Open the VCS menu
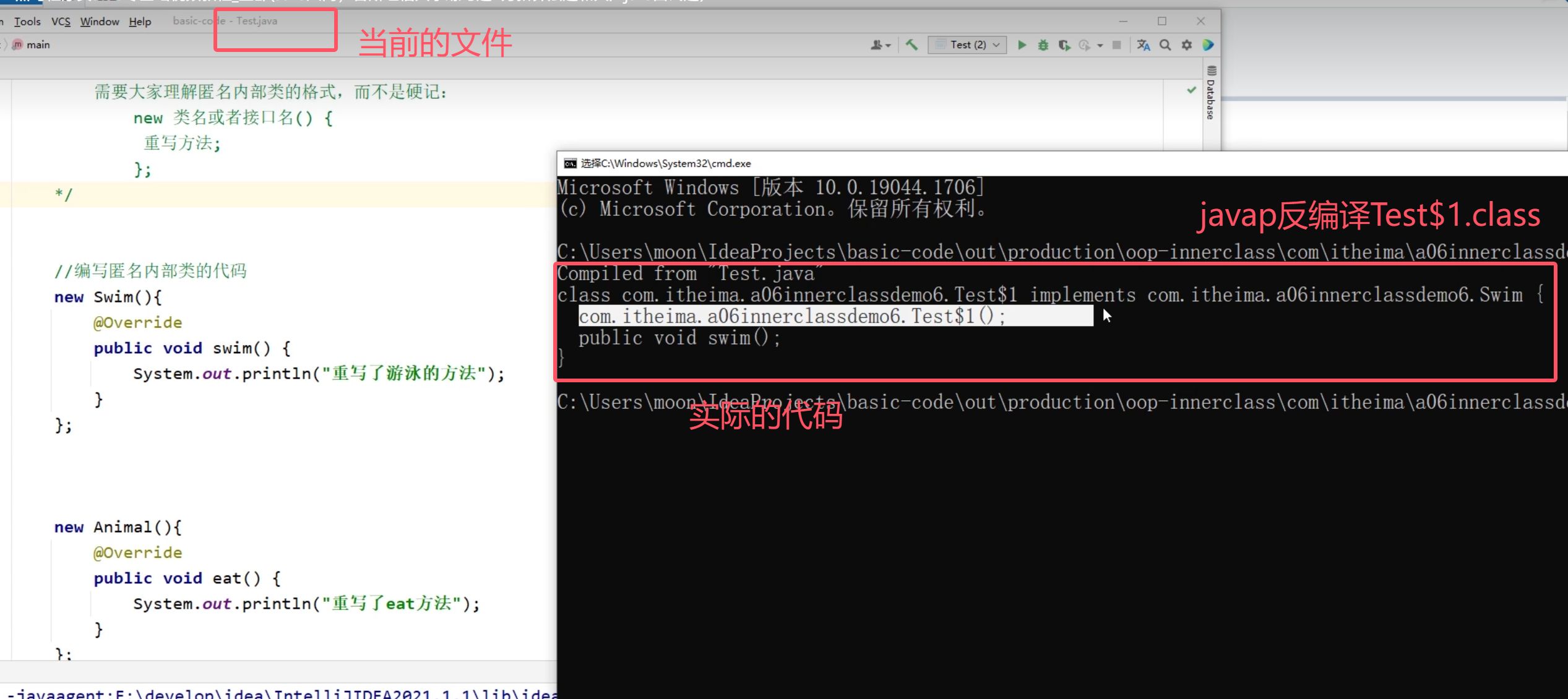The image size is (1568, 699). tap(61, 22)
